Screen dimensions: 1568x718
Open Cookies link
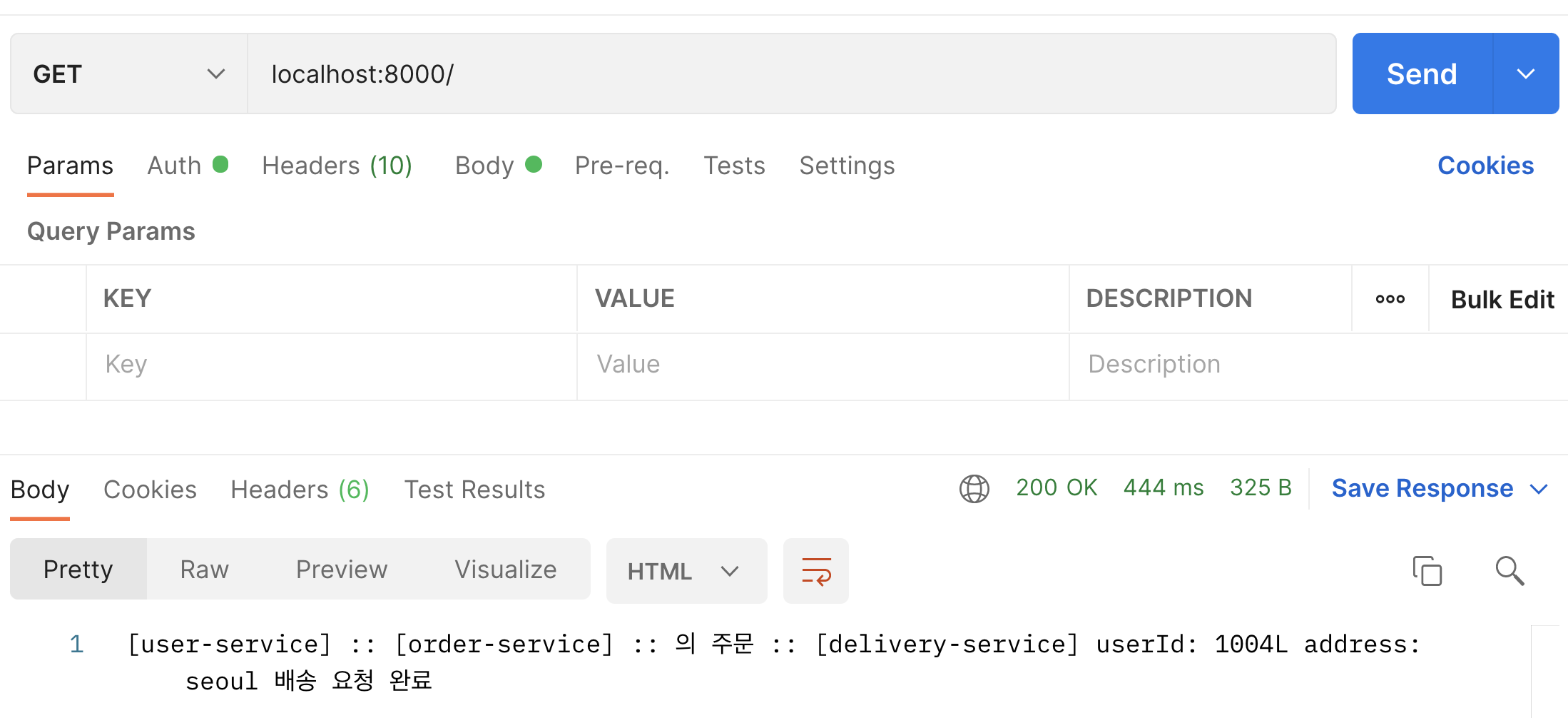[x=1485, y=166]
